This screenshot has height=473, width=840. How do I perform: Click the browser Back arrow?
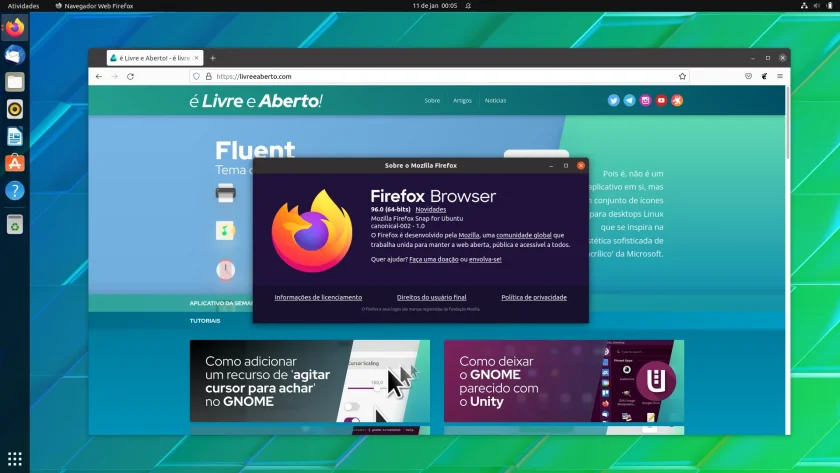coord(99,77)
